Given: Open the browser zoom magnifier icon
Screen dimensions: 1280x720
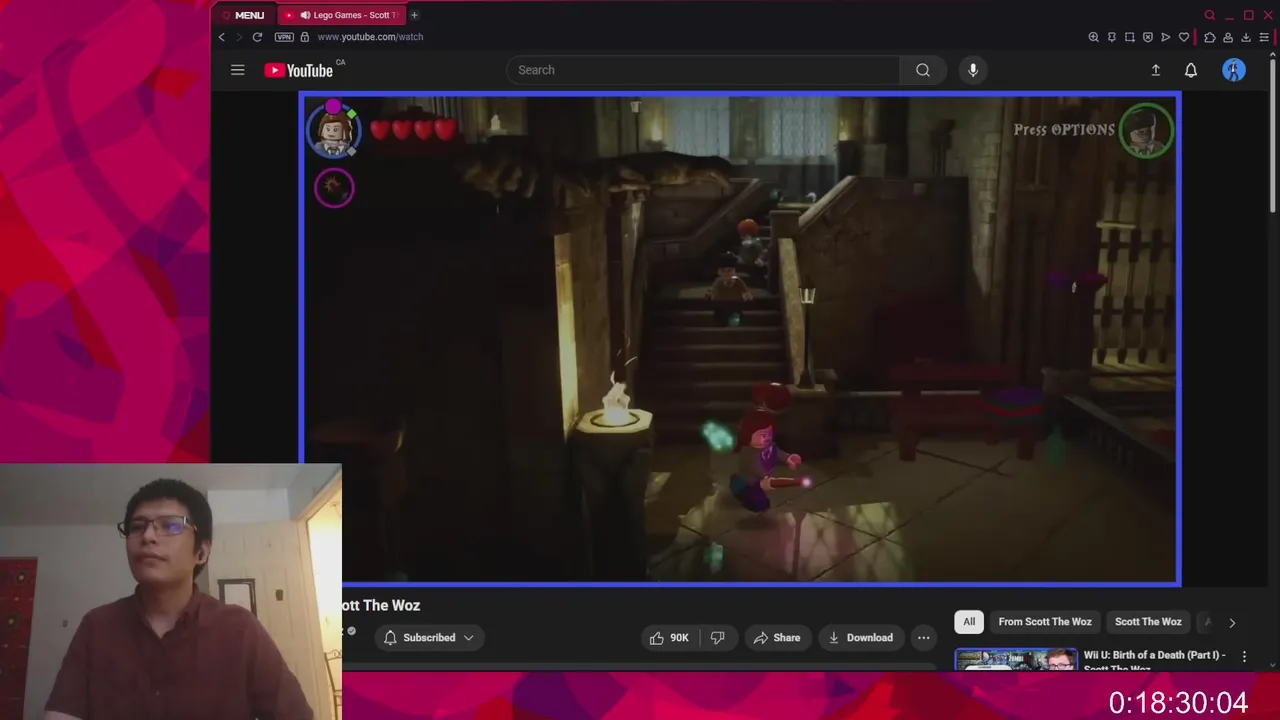Looking at the screenshot, I should (1093, 37).
